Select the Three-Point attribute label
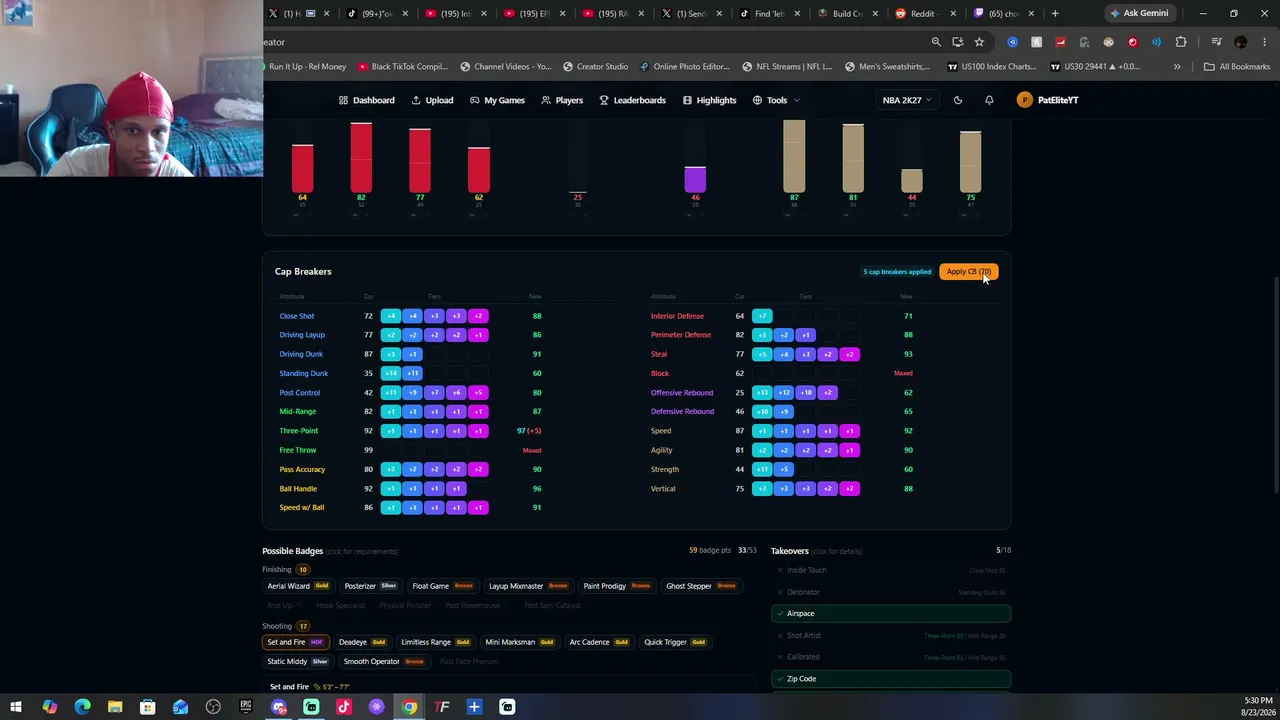The image size is (1280, 720). pyautogui.click(x=299, y=431)
